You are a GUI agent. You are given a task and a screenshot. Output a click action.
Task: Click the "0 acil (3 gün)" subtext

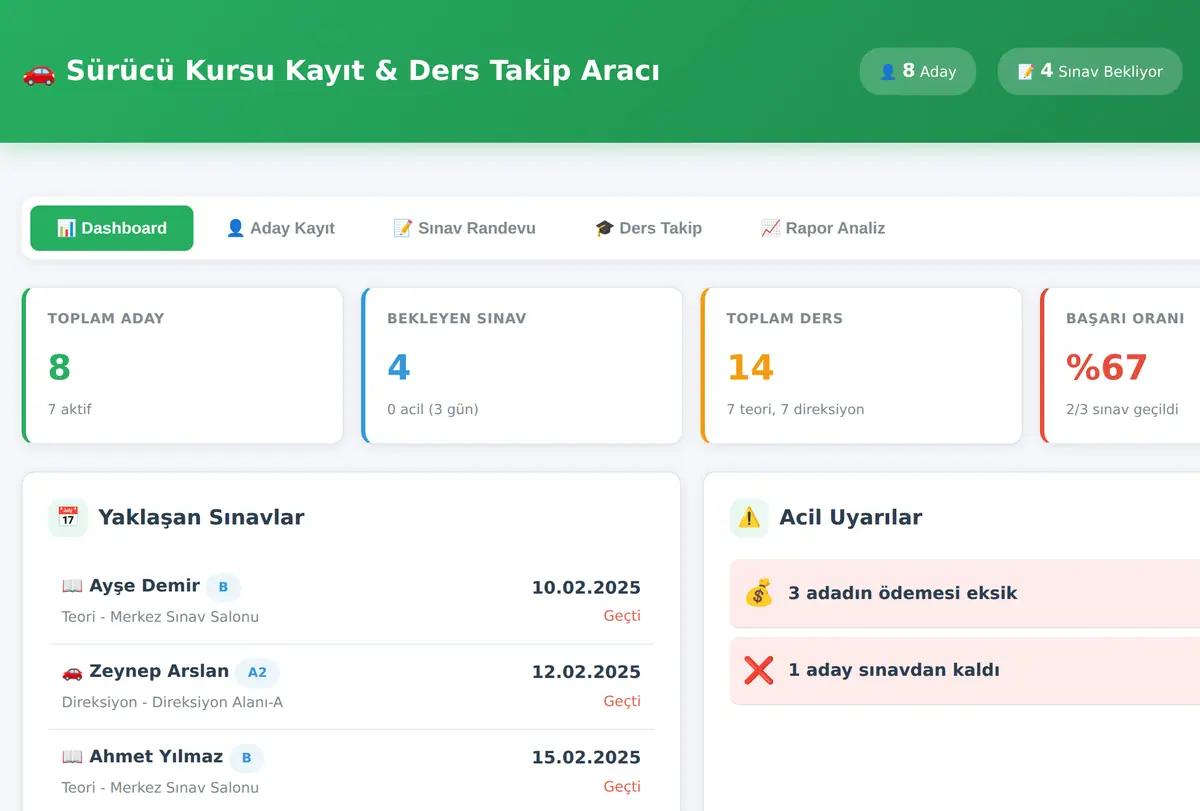[x=433, y=409]
